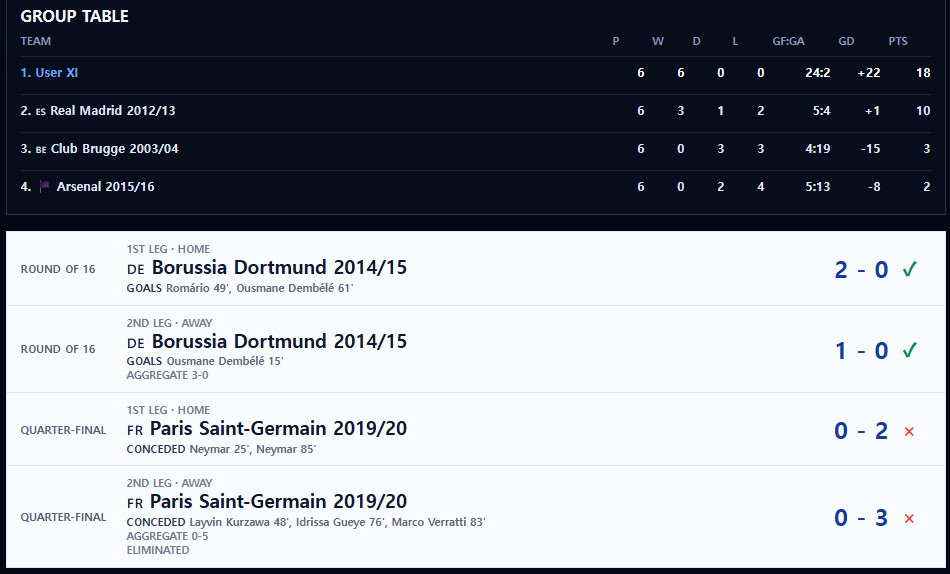This screenshot has height=574, width=950.
Task: Click the BE country badge for Club Brugge
Action: click(x=41, y=150)
